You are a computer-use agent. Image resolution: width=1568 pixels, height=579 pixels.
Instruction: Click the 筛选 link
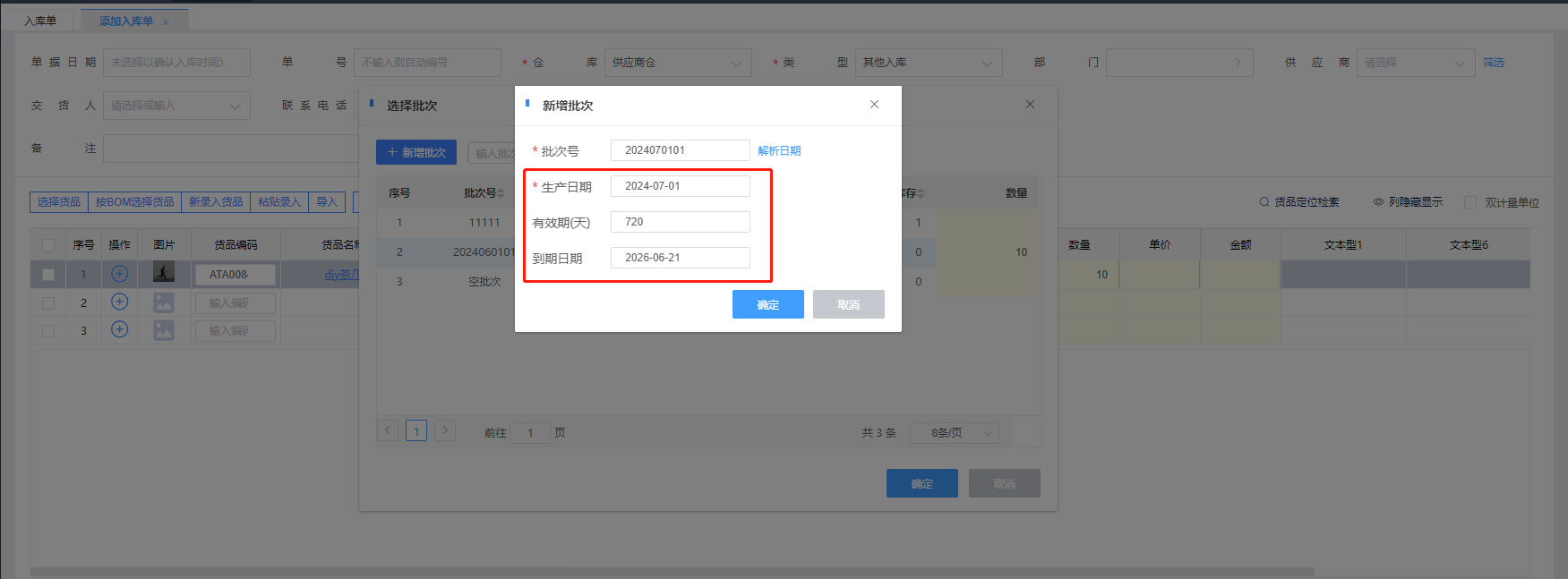pos(1494,63)
